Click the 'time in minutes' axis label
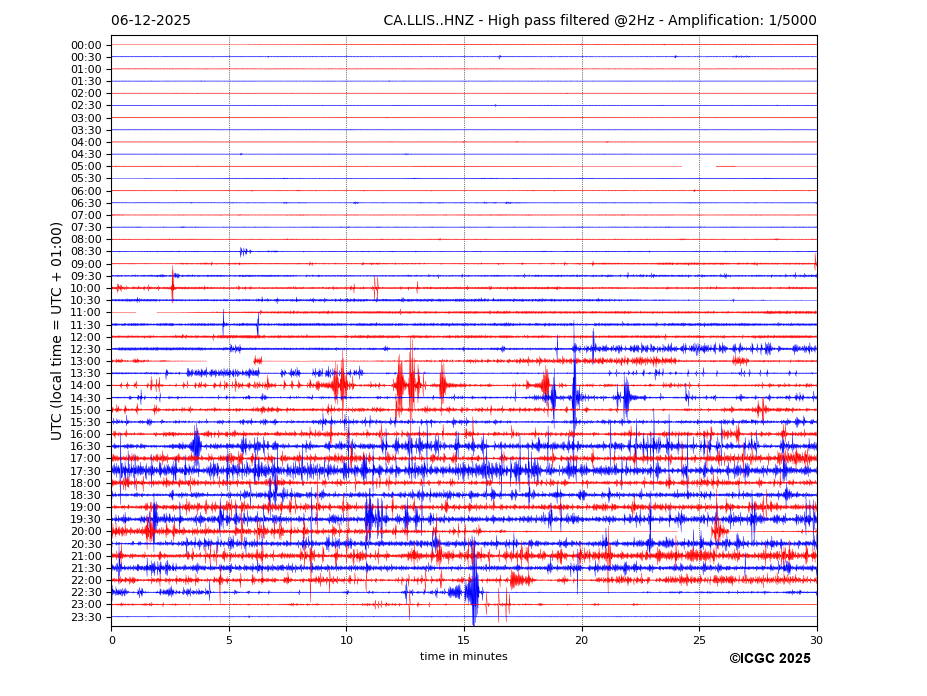Screen dimensions: 927x696 point(463,656)
